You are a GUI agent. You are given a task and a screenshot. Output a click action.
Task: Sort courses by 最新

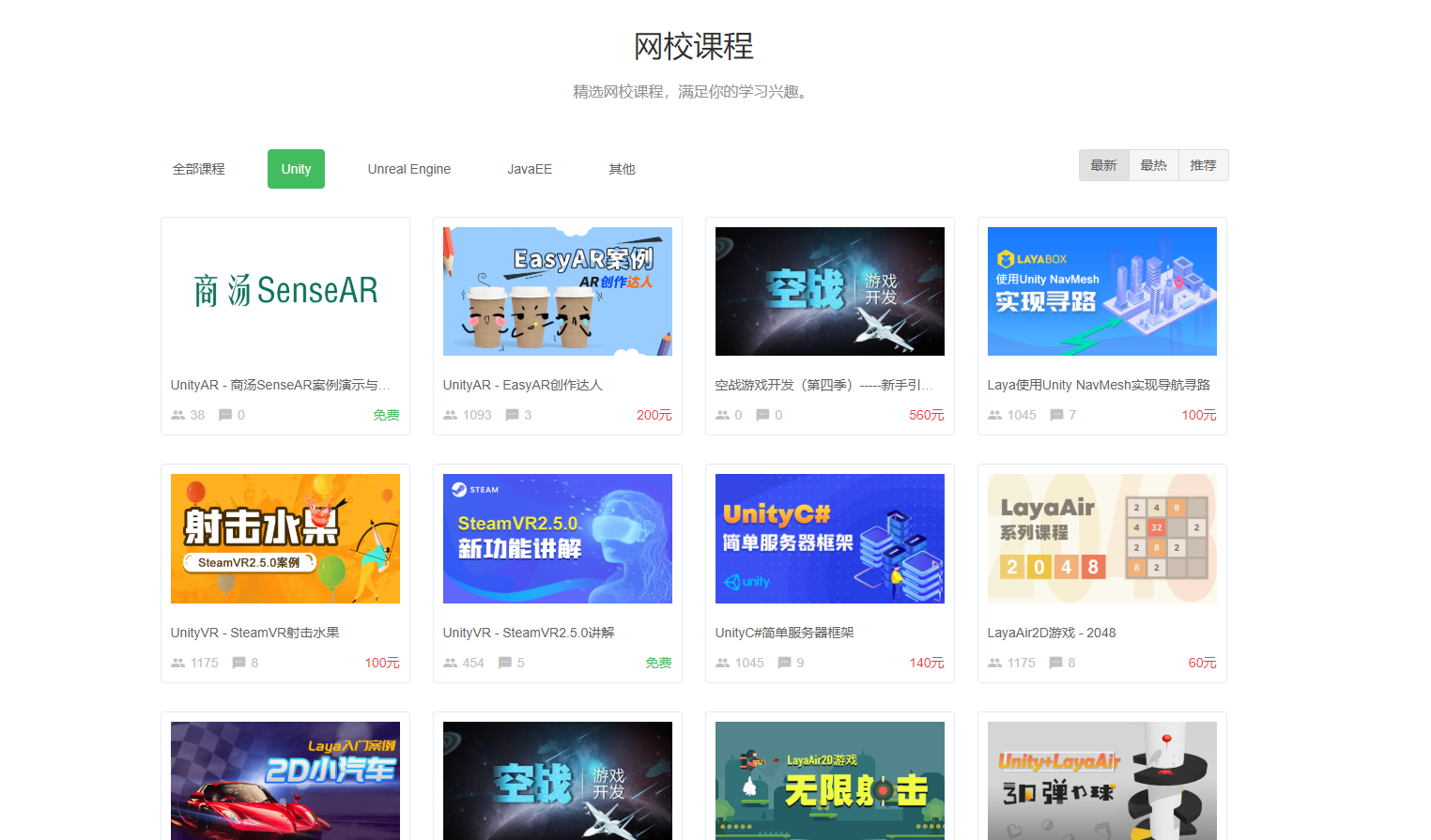[x=1104, y=165]
